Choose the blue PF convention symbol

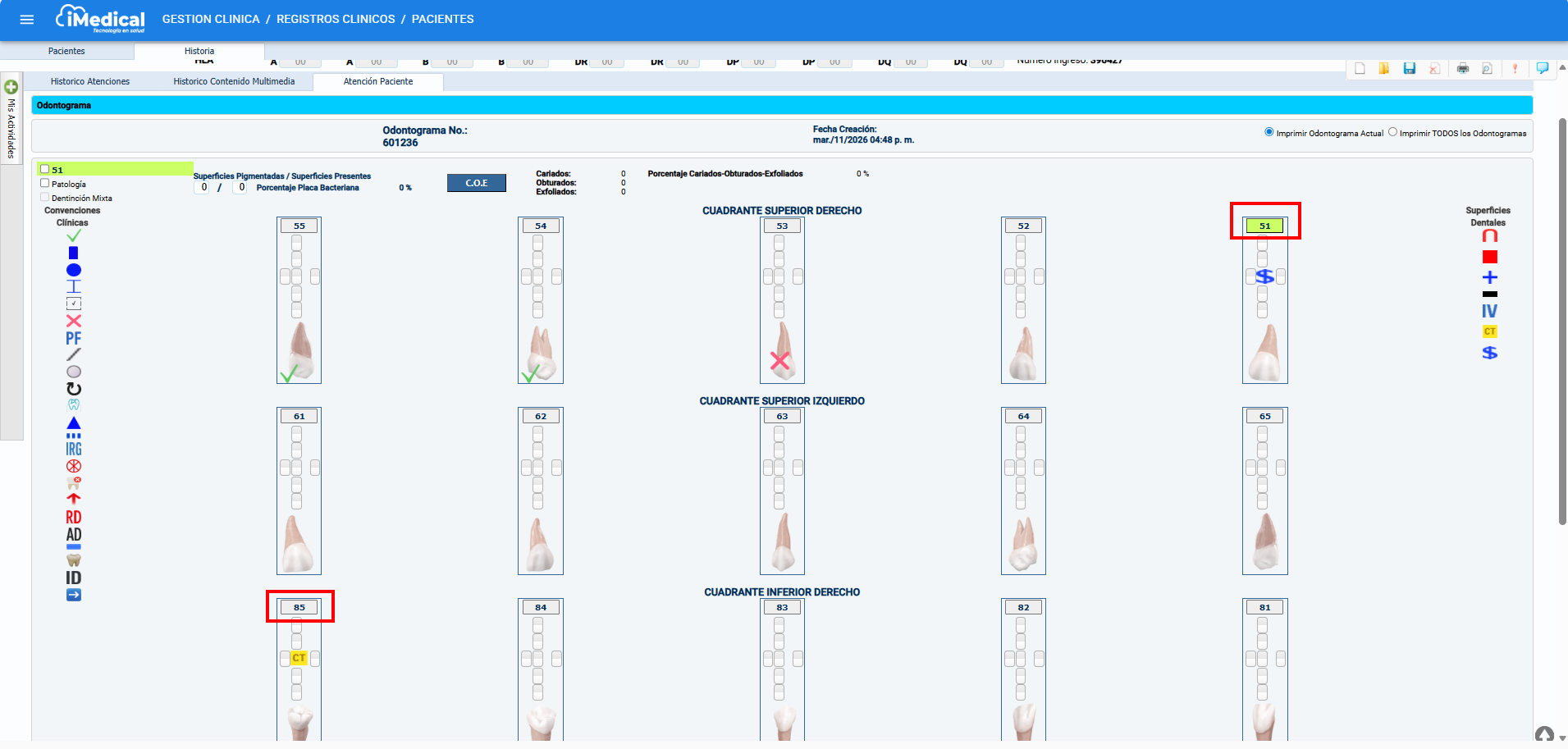[x=74, y=338]
